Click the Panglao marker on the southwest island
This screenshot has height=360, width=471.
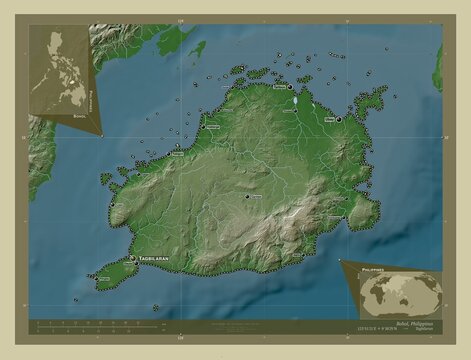(x=96, y=278)
